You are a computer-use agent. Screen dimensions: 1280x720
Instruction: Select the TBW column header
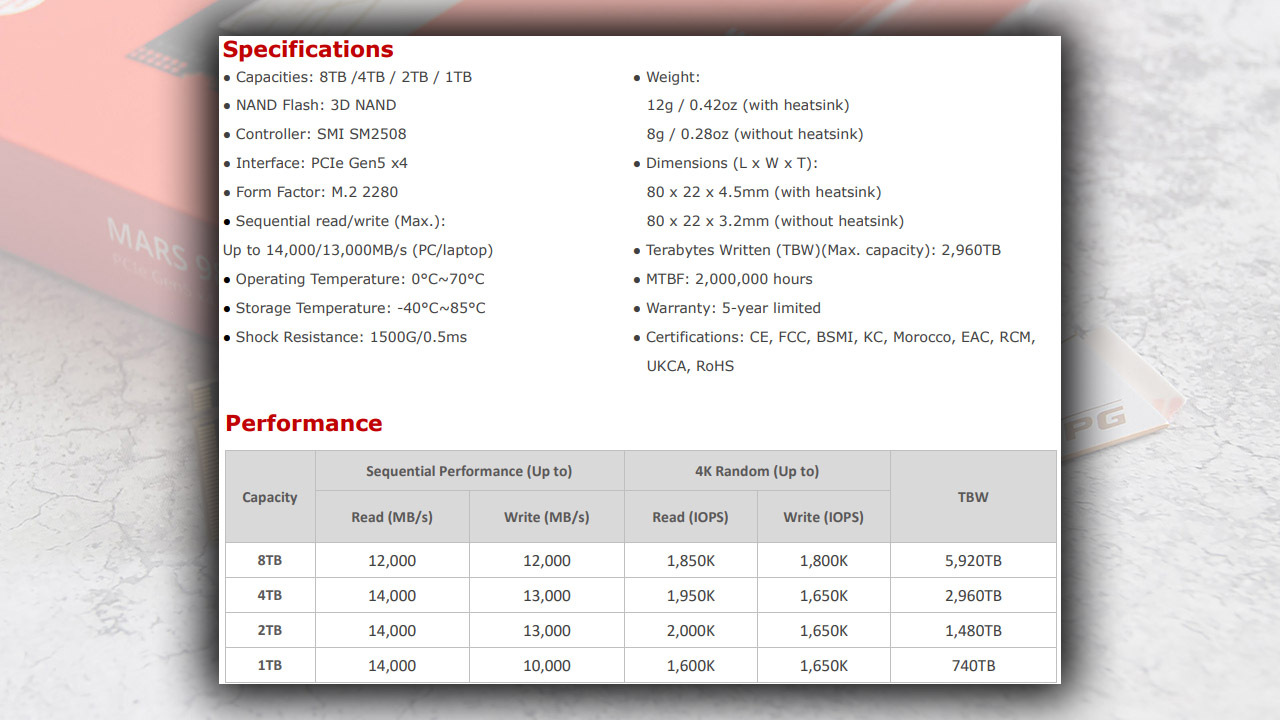pos(973,497)
